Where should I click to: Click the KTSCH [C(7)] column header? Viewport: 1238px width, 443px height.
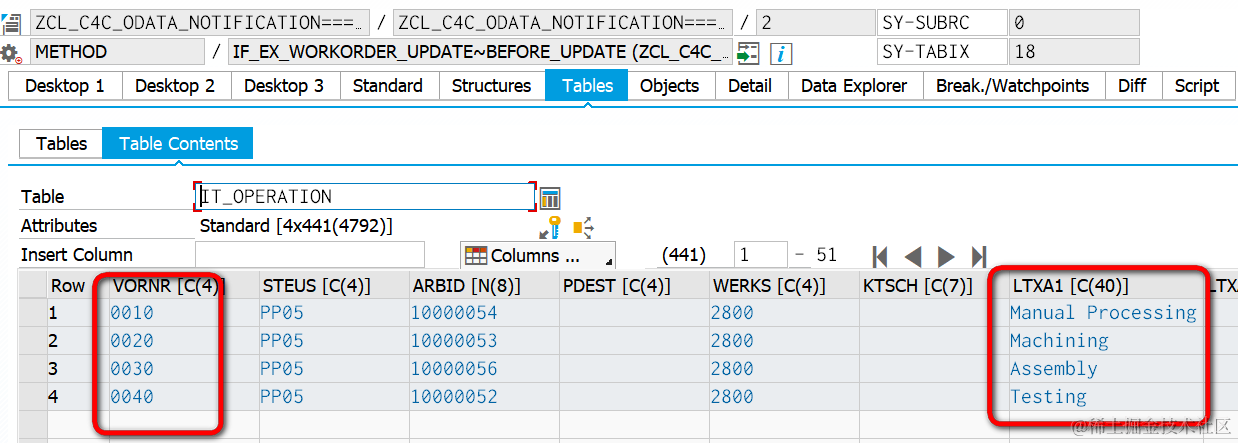pos(934,286)
